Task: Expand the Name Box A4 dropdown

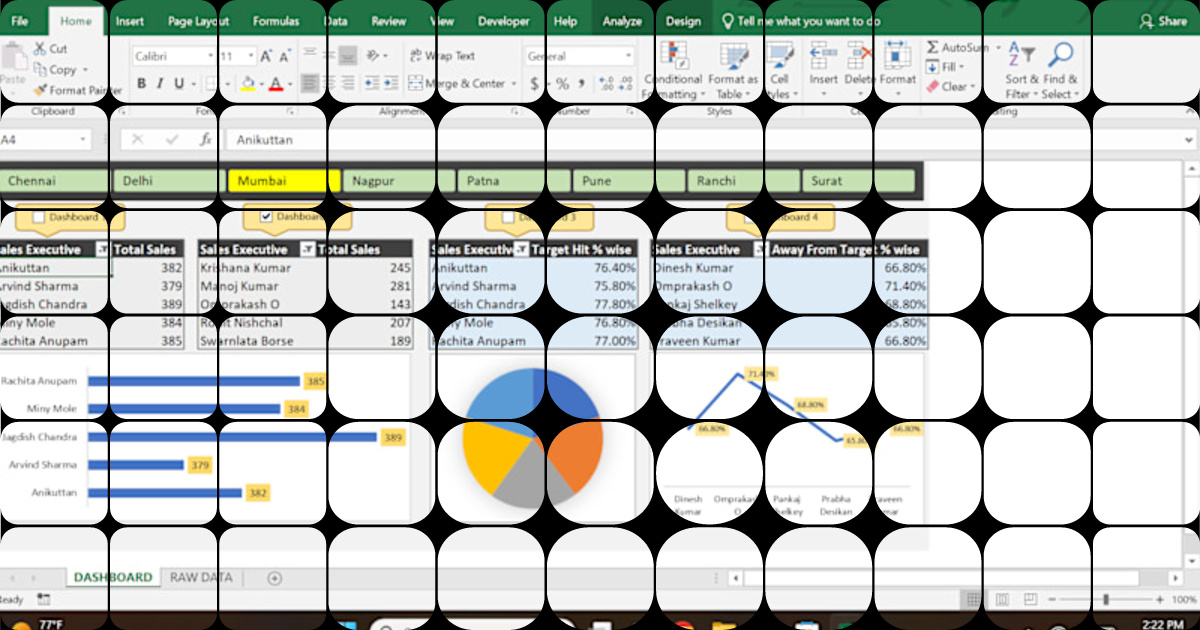Action: click(x=83, y=140)
